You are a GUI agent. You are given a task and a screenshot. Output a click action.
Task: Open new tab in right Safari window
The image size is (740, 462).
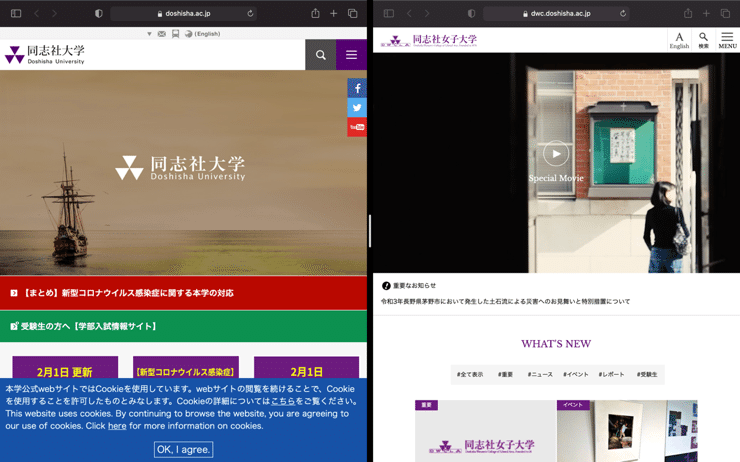point(706,13)
